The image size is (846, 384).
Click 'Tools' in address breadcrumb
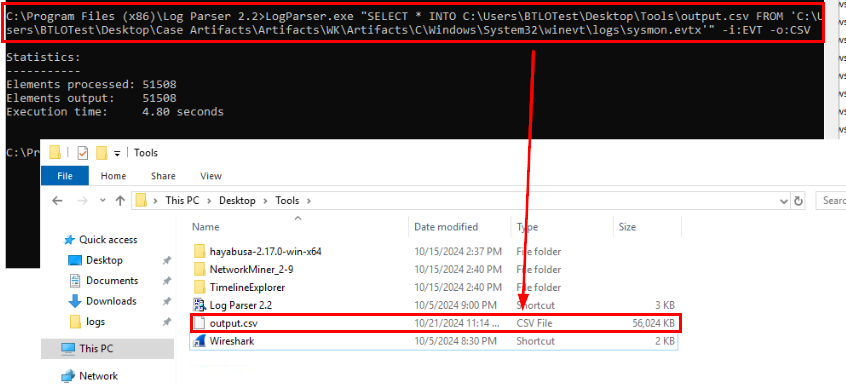(287, 201)
